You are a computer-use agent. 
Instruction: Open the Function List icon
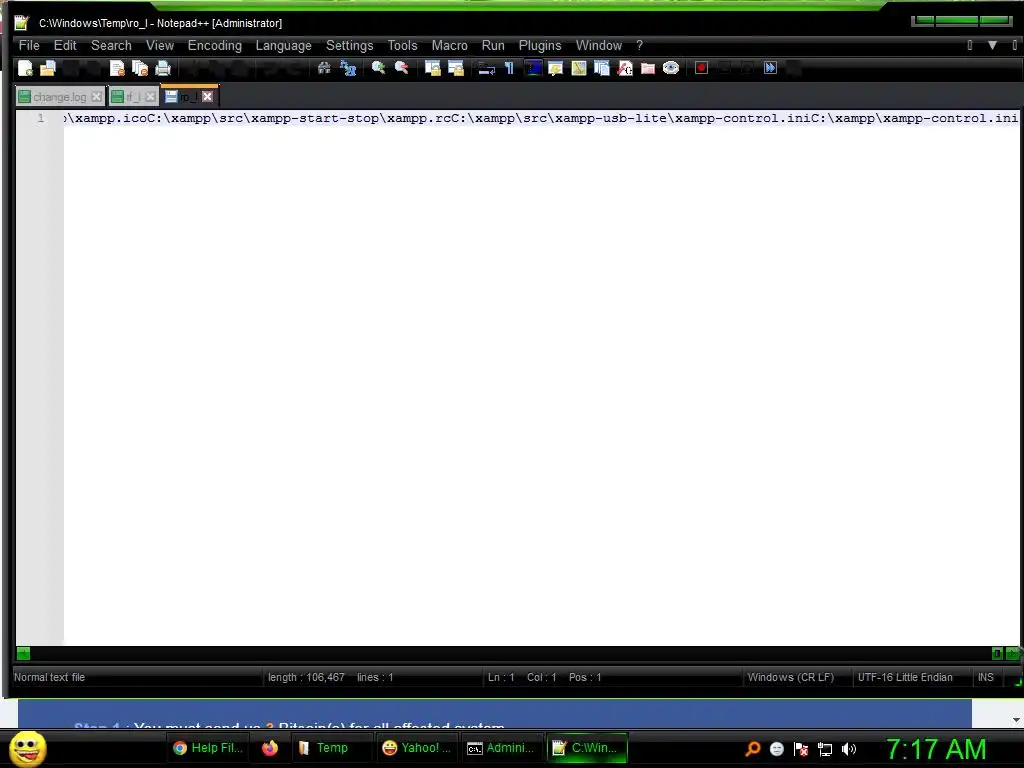tap(625, 68)
